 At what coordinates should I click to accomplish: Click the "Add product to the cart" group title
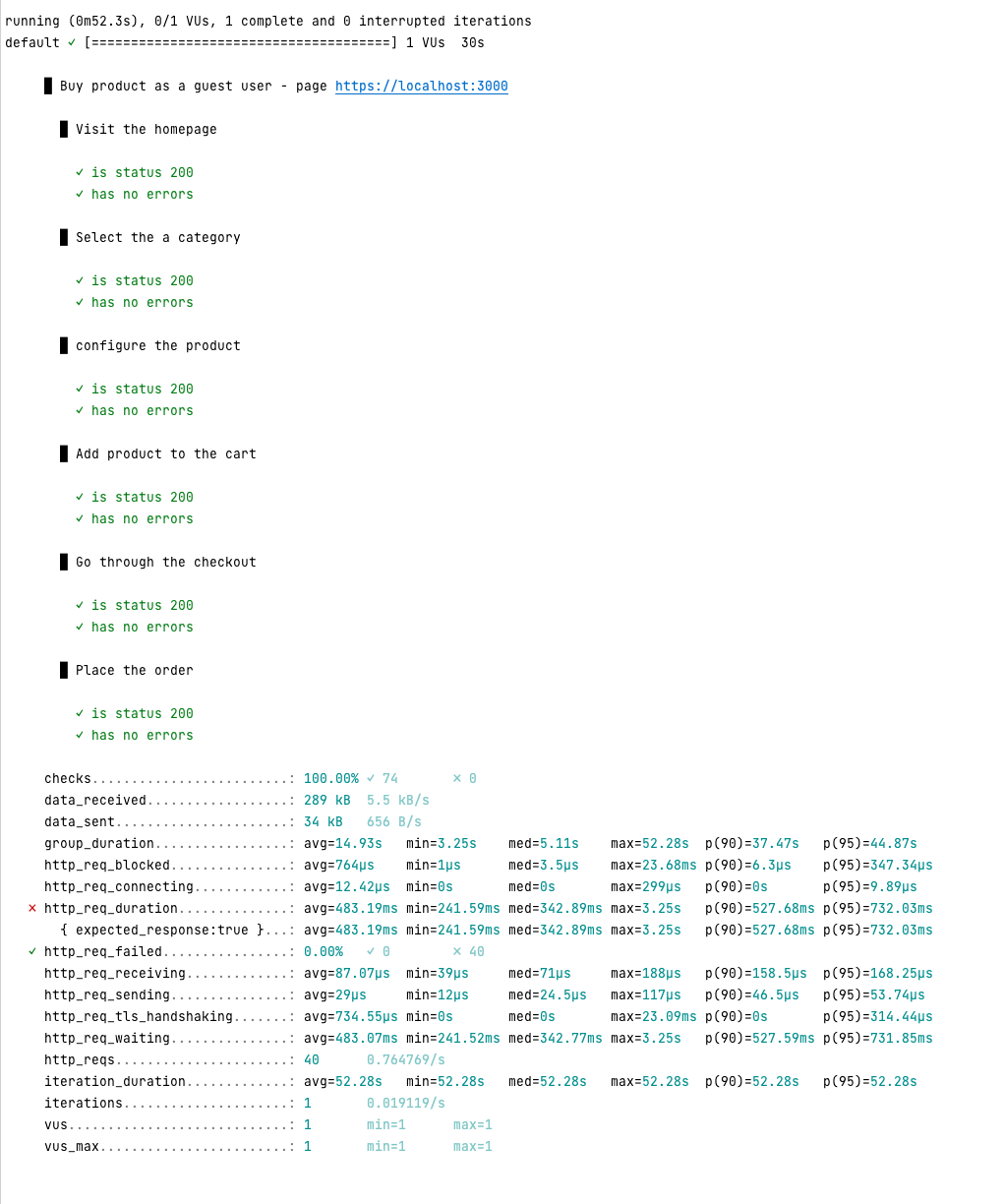coord(165,453)
